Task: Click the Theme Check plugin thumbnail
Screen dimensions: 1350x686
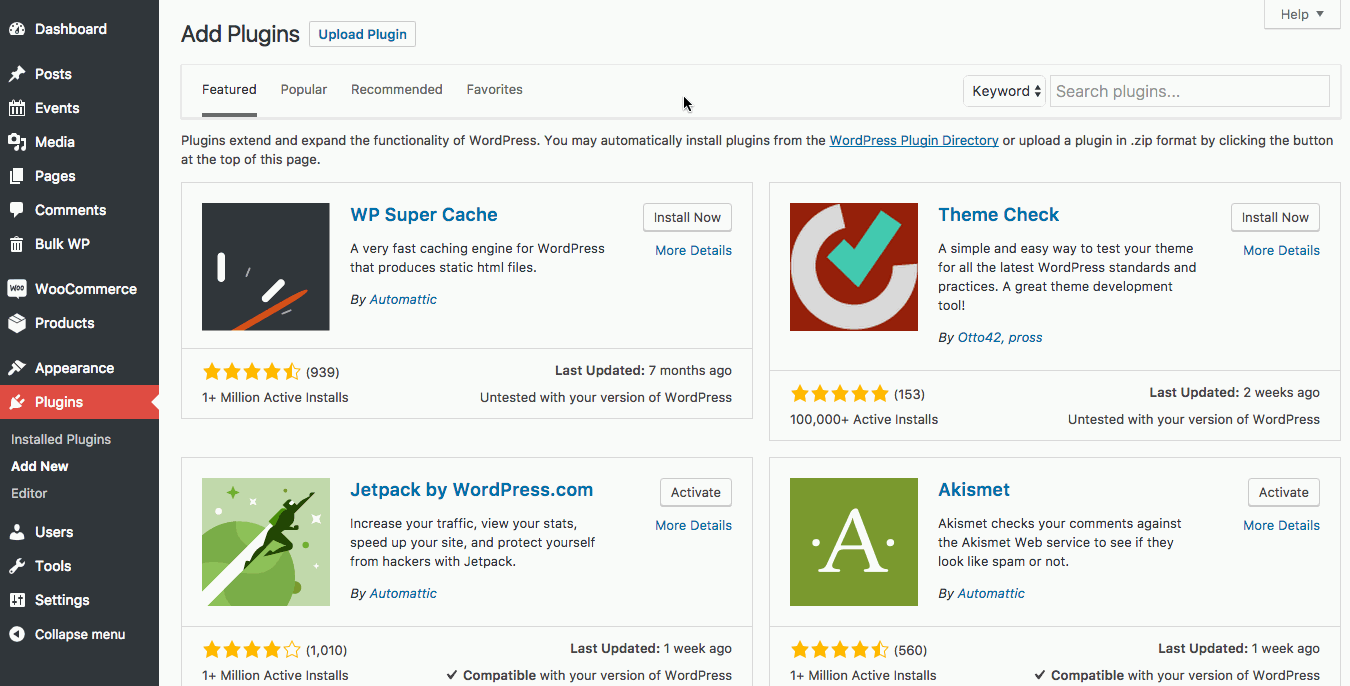Action: tap(854, 267)
